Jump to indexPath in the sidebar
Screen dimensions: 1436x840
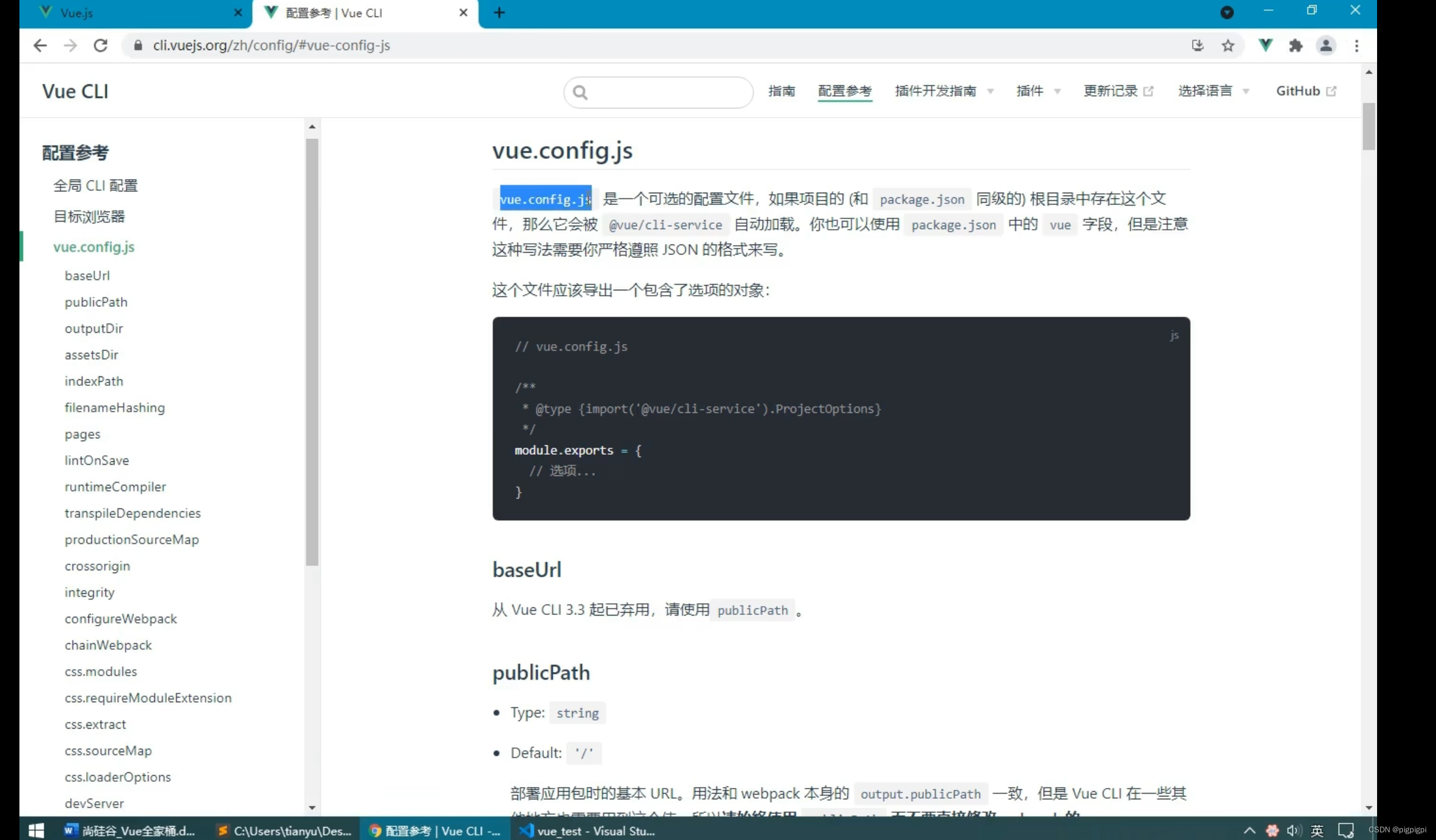click(94, 382)
